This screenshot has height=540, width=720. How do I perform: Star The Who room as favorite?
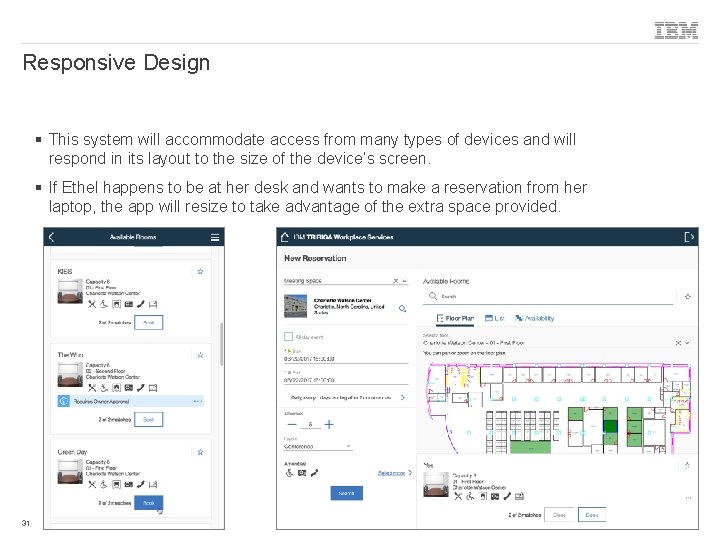(200, 355)
